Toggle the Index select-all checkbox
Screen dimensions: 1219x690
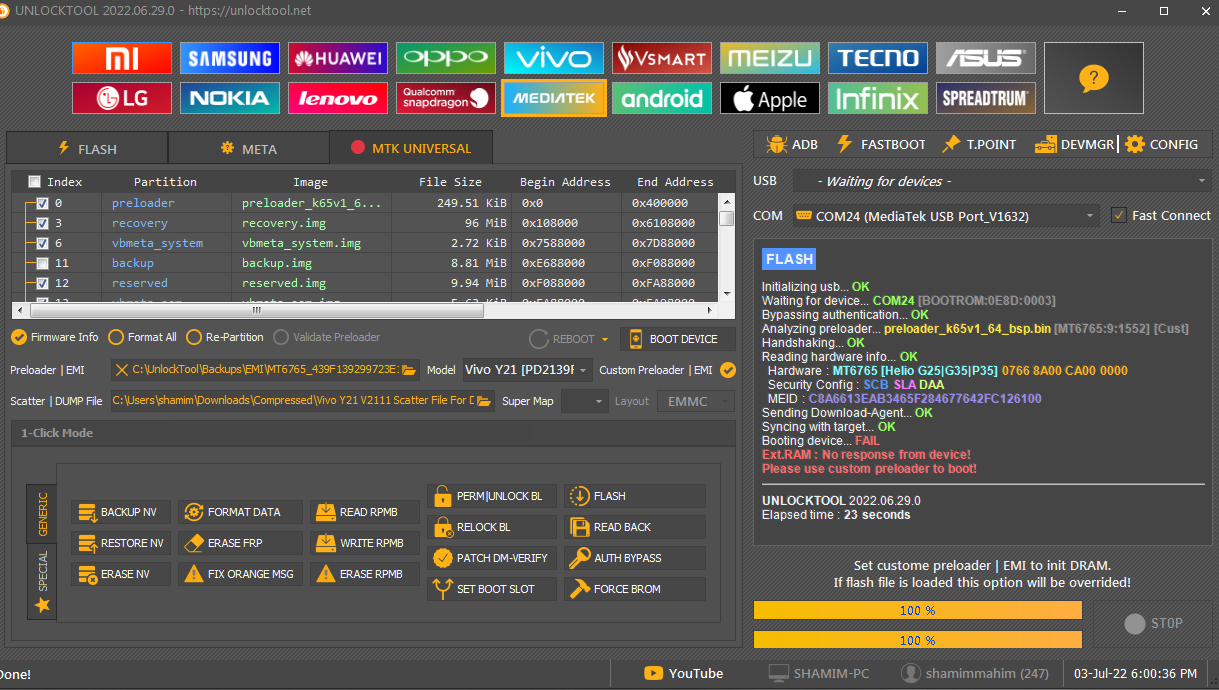tap(35, 182)
